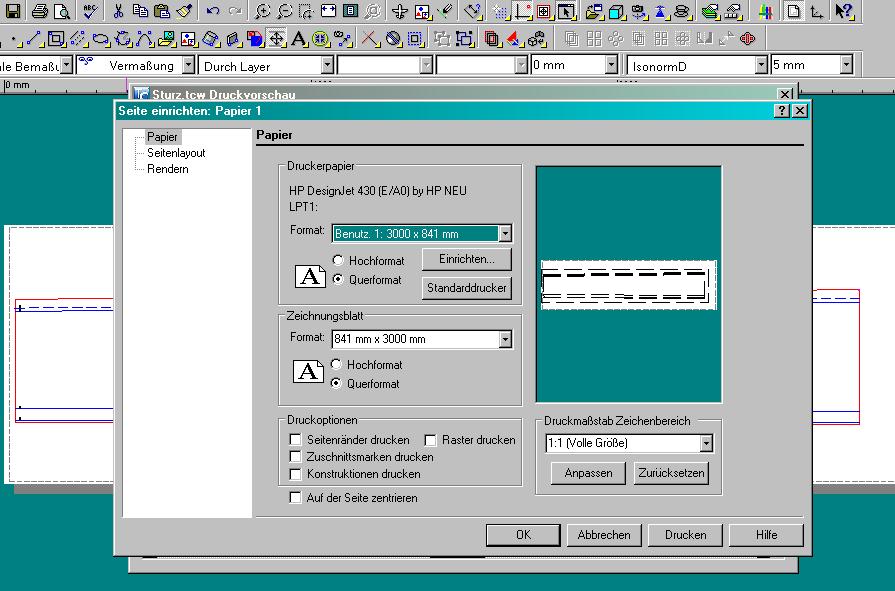Image resolution: width=895 pixels, height=591 pixels.
Task: Expand the Druckmaßstab 1:1 (Volle Größe) dropdown
Action: tap(706, 443)
